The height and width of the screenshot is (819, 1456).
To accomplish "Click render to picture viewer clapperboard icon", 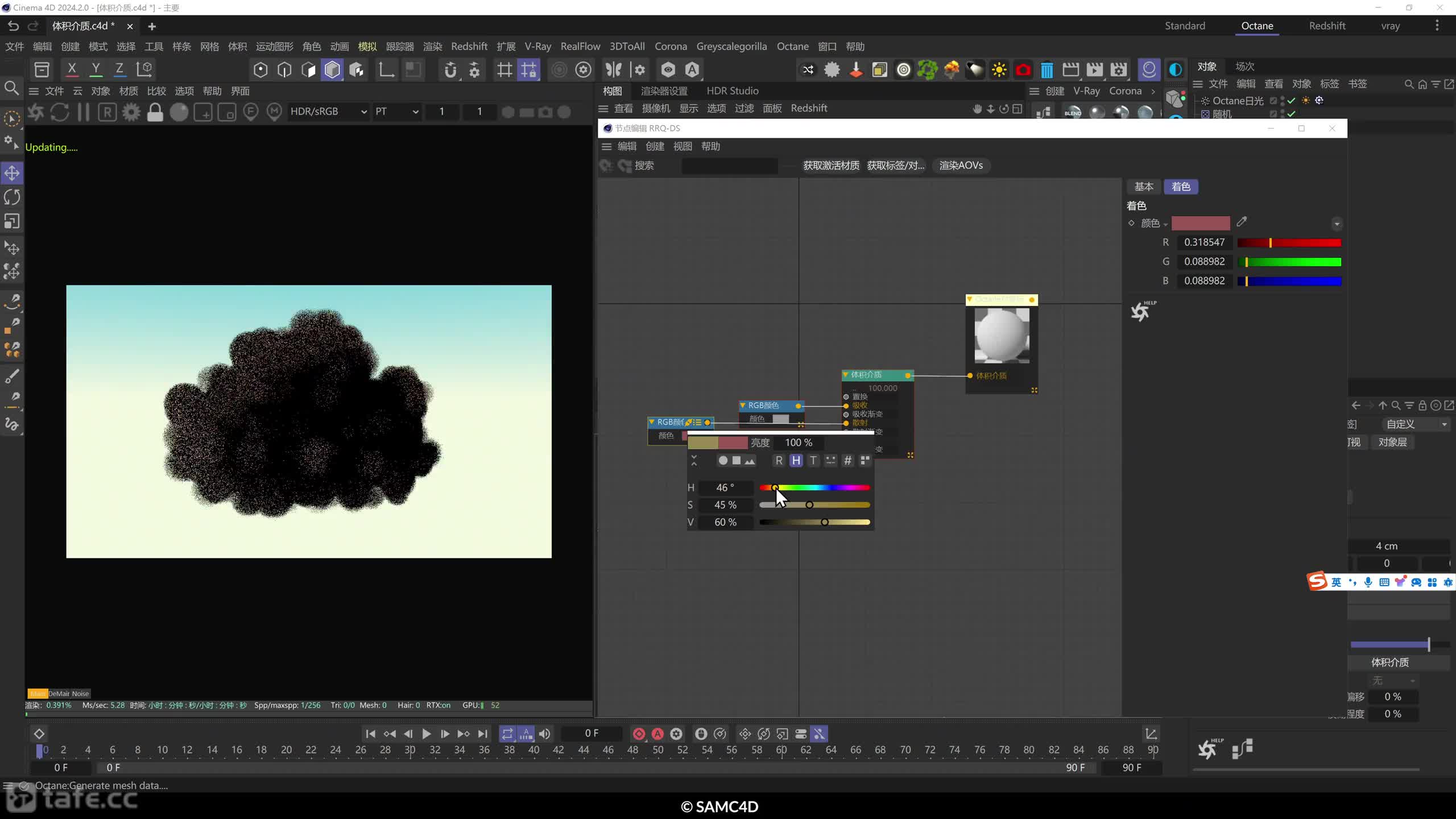I will (x=1094, y=70).
